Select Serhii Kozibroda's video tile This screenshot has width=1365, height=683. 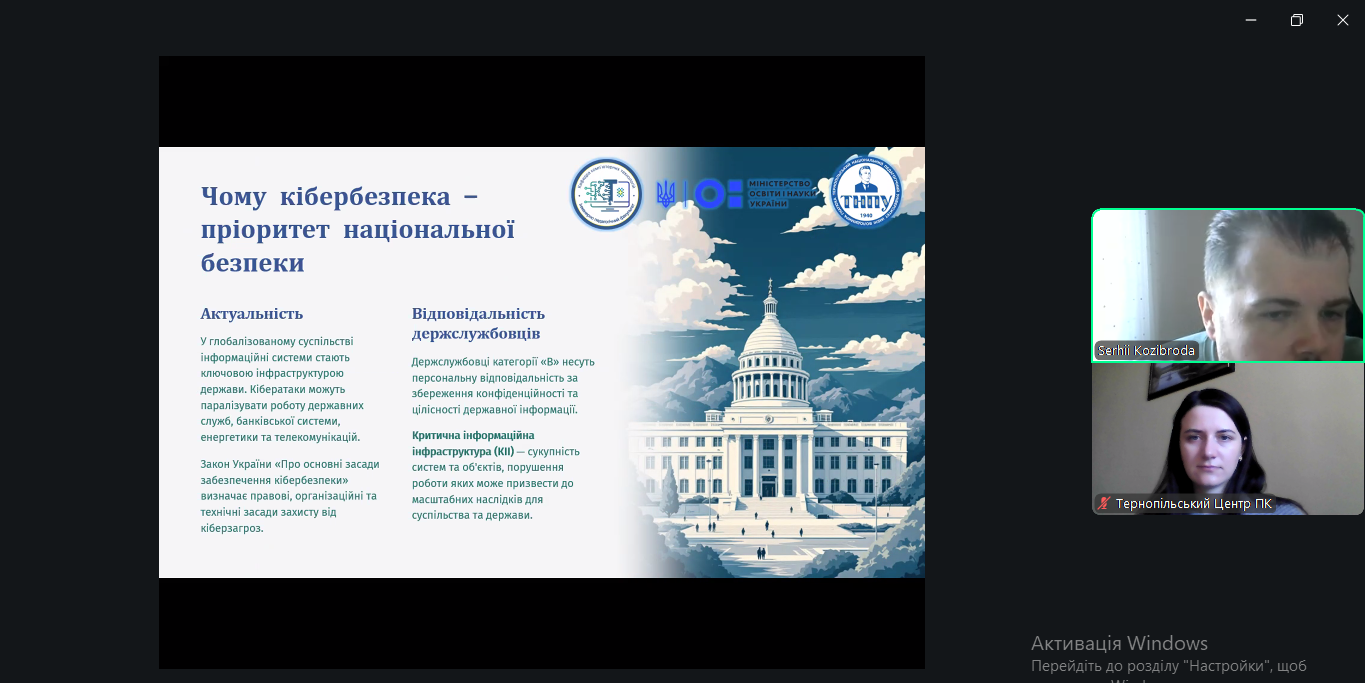click(x=1228, y=285)
